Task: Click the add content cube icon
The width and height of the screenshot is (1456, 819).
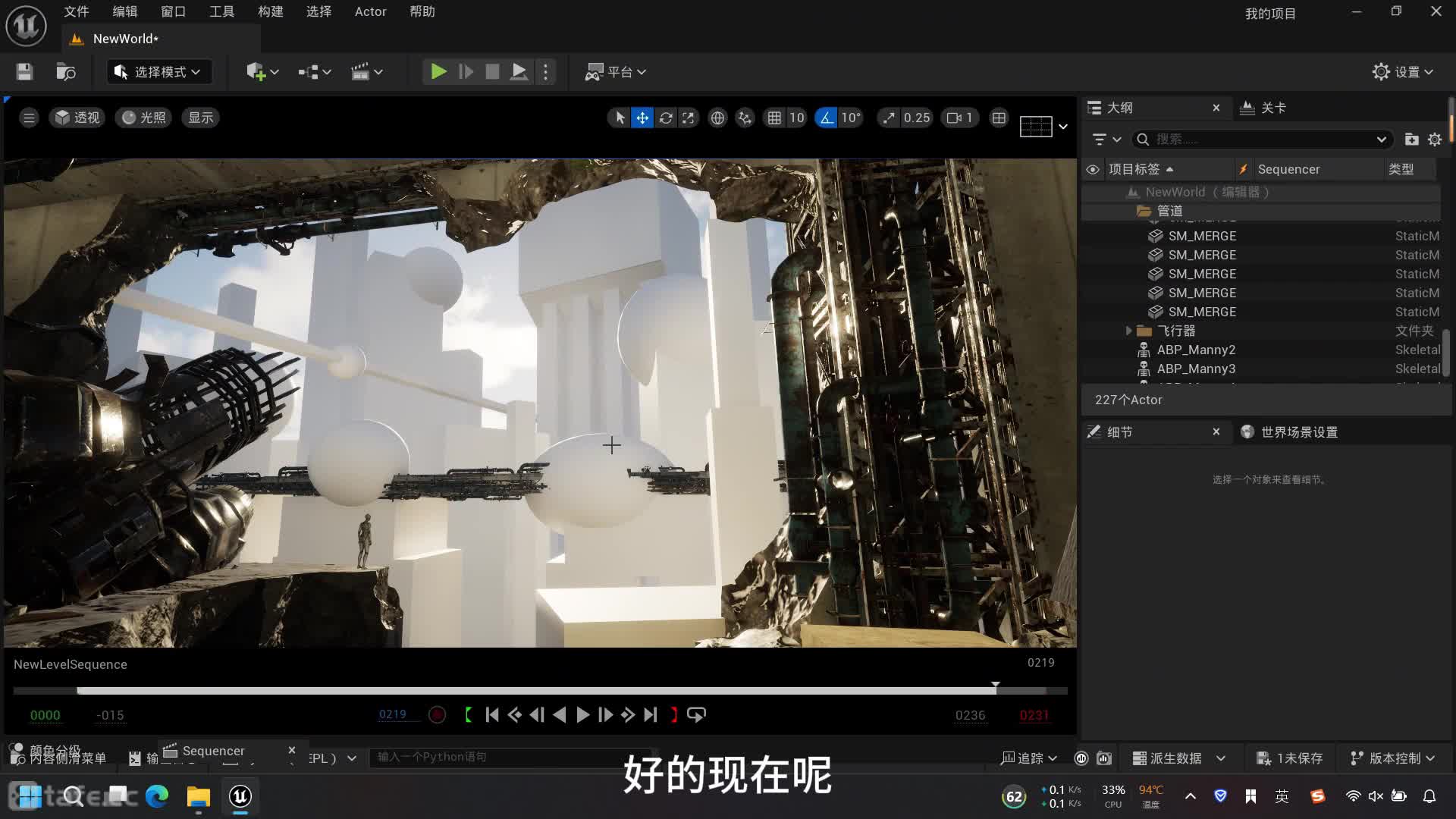Action: coord(262,72)
